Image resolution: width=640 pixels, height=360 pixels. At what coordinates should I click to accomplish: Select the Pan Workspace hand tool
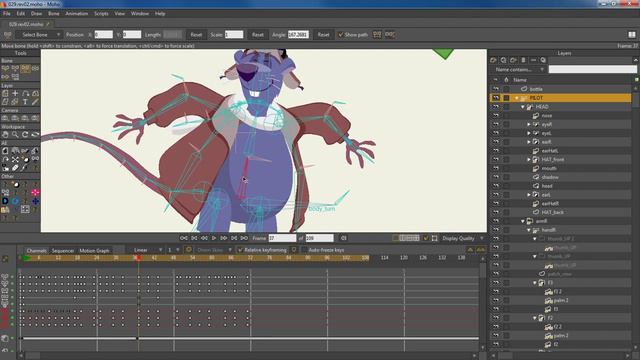click(x=5, y=134)
